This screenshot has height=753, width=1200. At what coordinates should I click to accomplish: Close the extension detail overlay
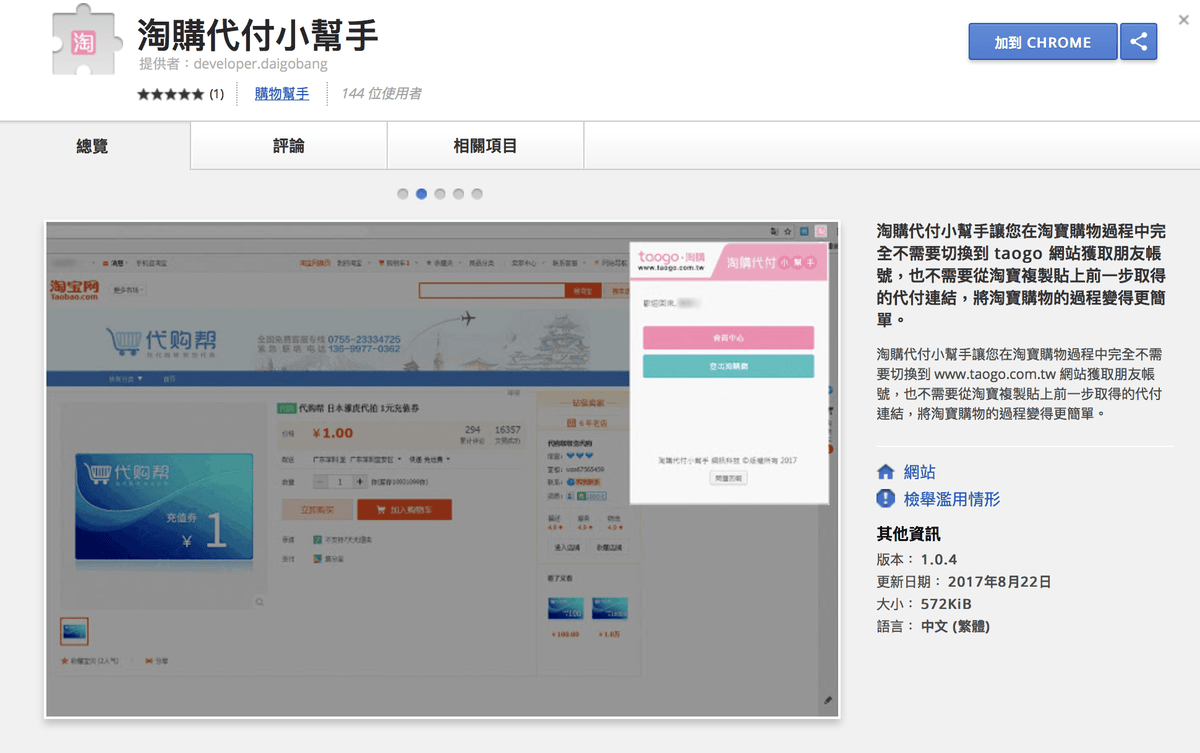(x=1184, y=19)
